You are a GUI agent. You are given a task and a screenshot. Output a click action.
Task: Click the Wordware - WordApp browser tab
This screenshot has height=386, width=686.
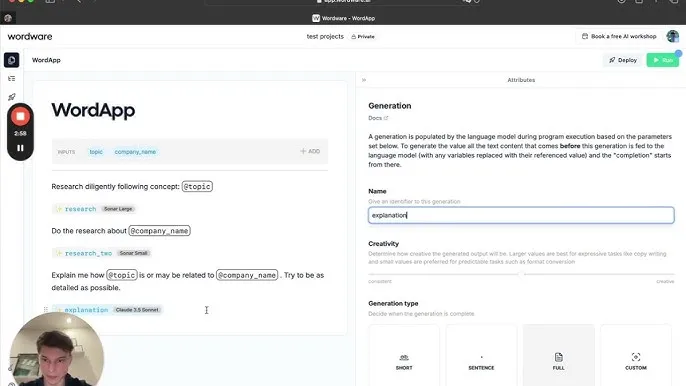tap(343, 18)
